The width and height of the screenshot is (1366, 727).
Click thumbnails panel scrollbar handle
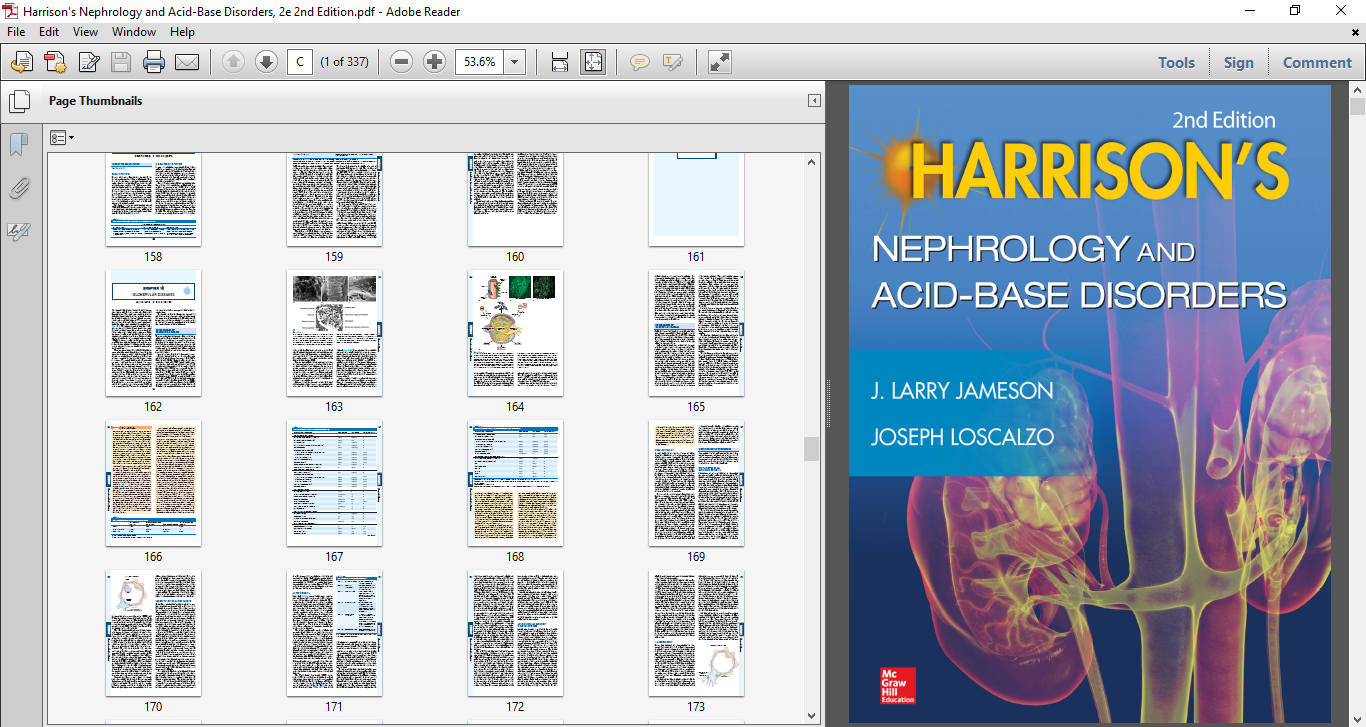(811, 449)
